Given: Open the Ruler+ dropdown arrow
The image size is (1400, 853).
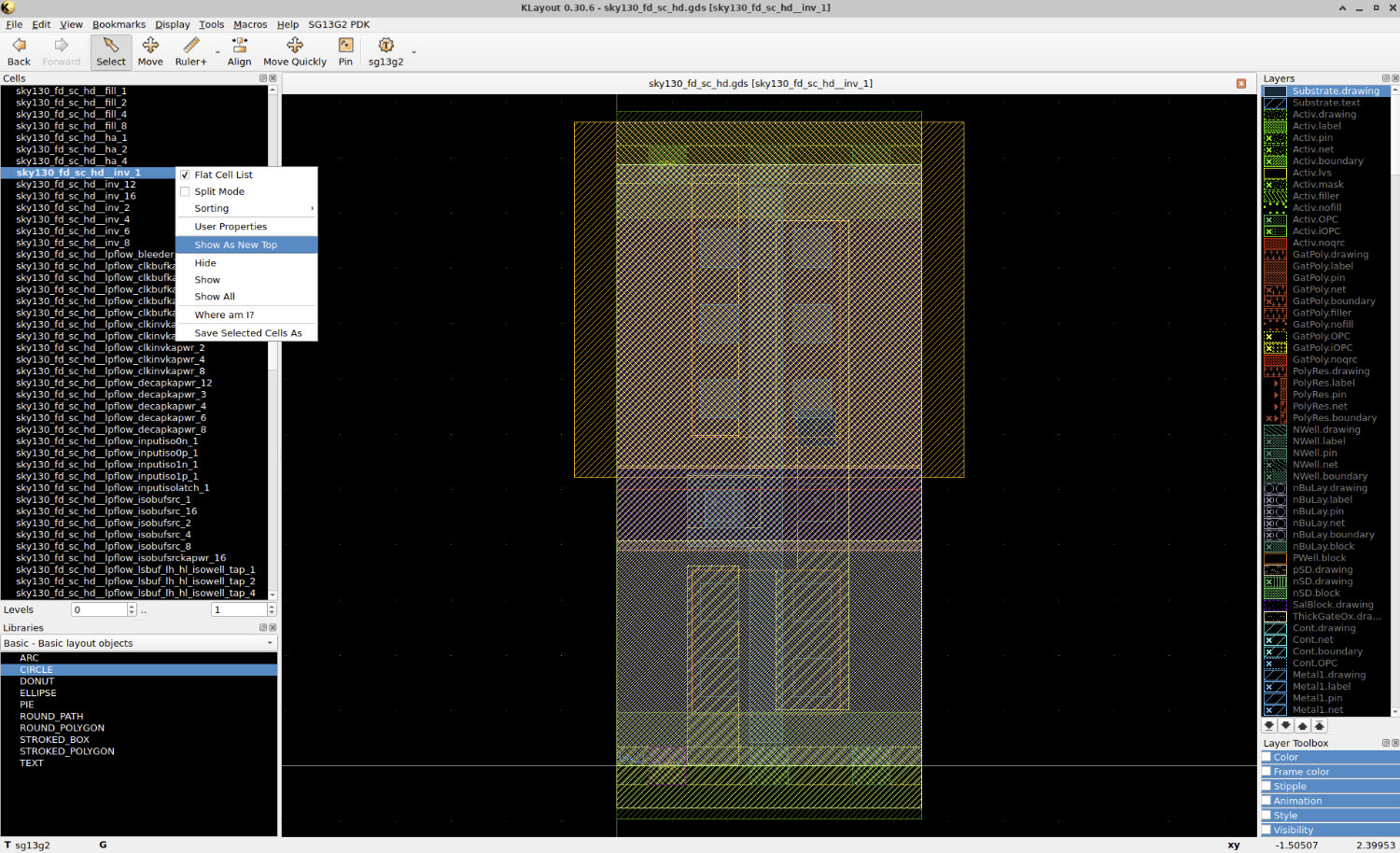Looking at the screenshot, I should click(x=217, y=53).
